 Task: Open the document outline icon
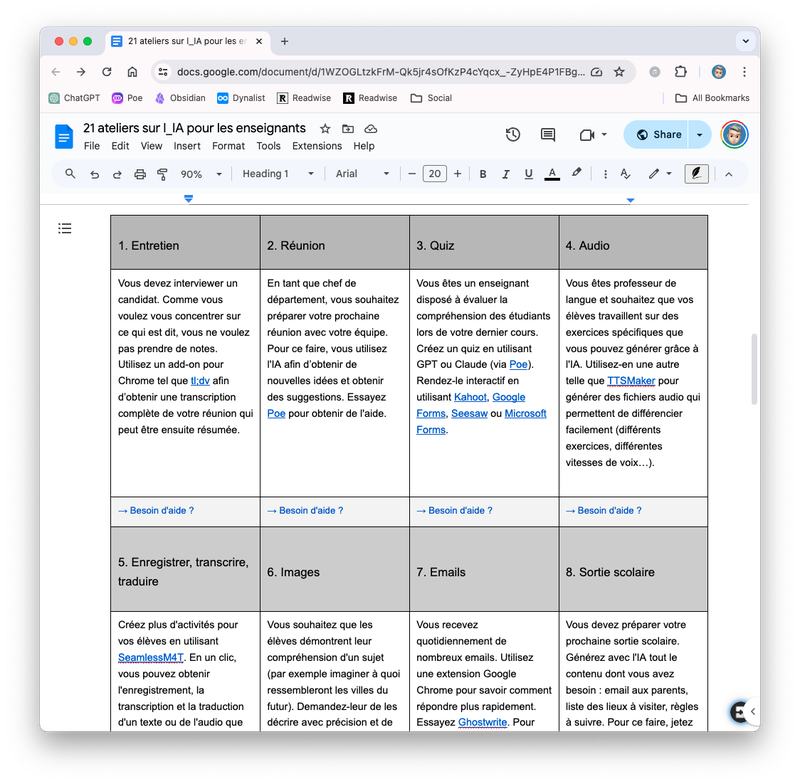(65, 229)
